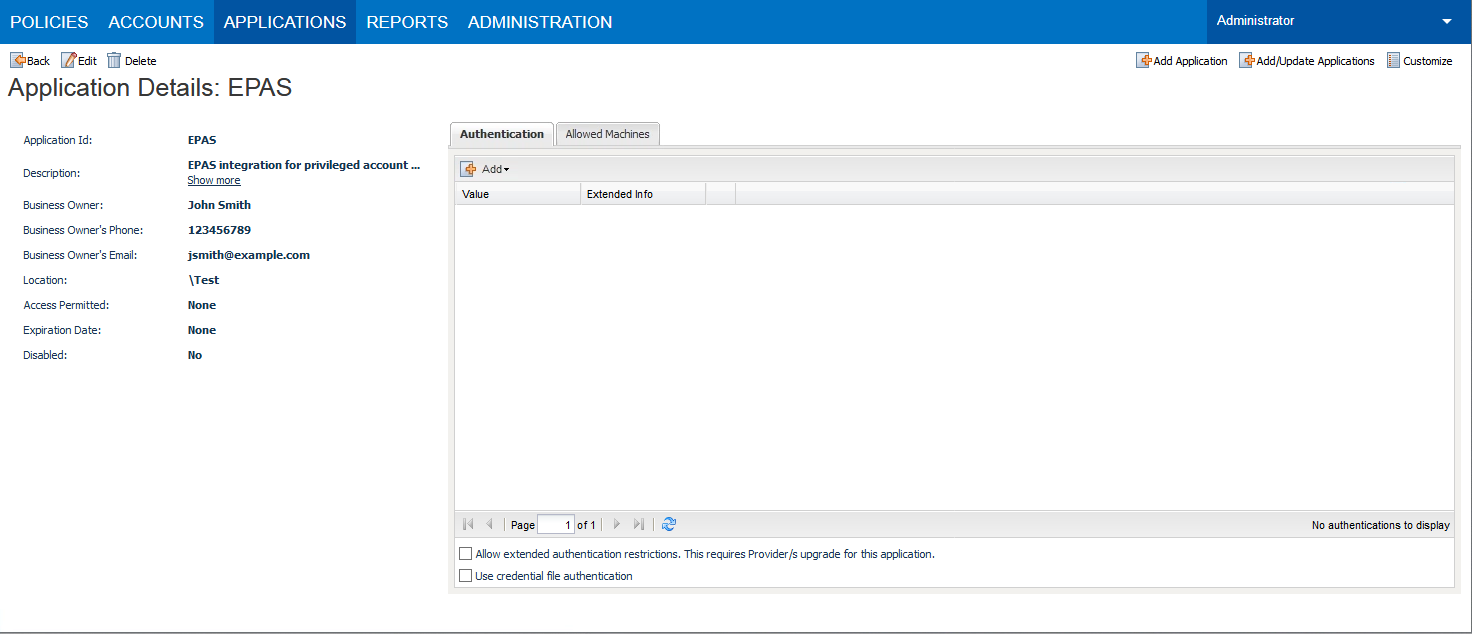Click the next page arrow
The height and width of the screenshot is (634, 1472).
click(616, 524)
